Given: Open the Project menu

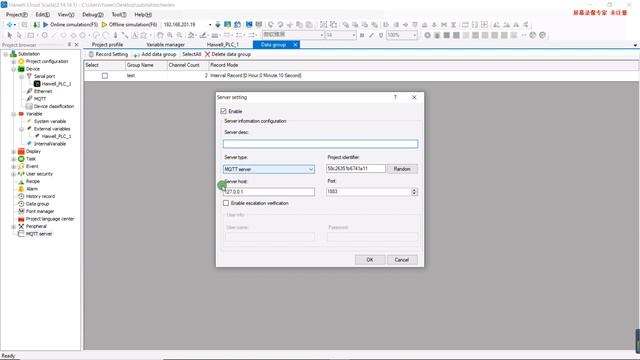Looking at the screenshot, I should click(17, 14).
